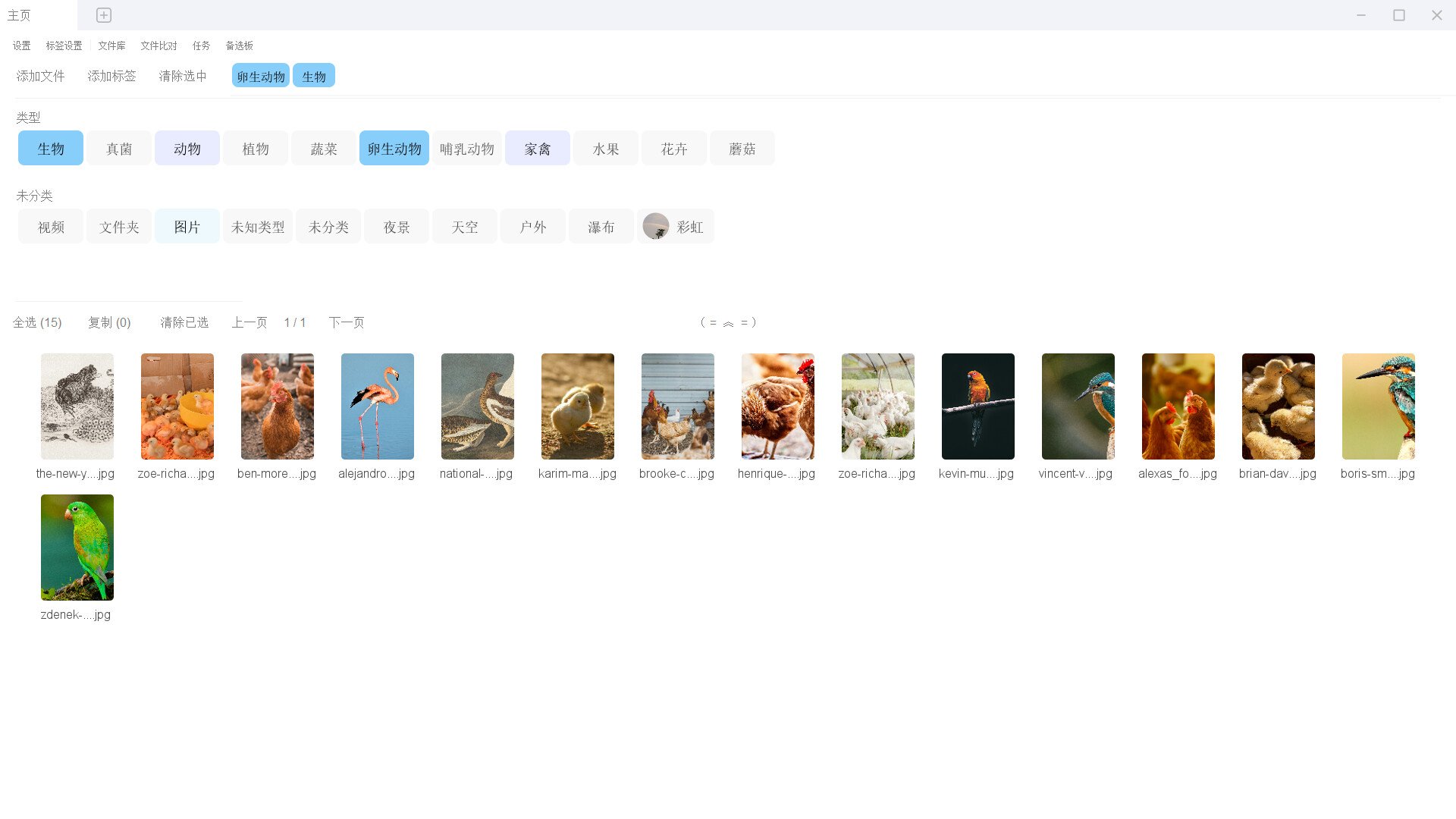Enable the 家禽 type filter

pos(537,148)
